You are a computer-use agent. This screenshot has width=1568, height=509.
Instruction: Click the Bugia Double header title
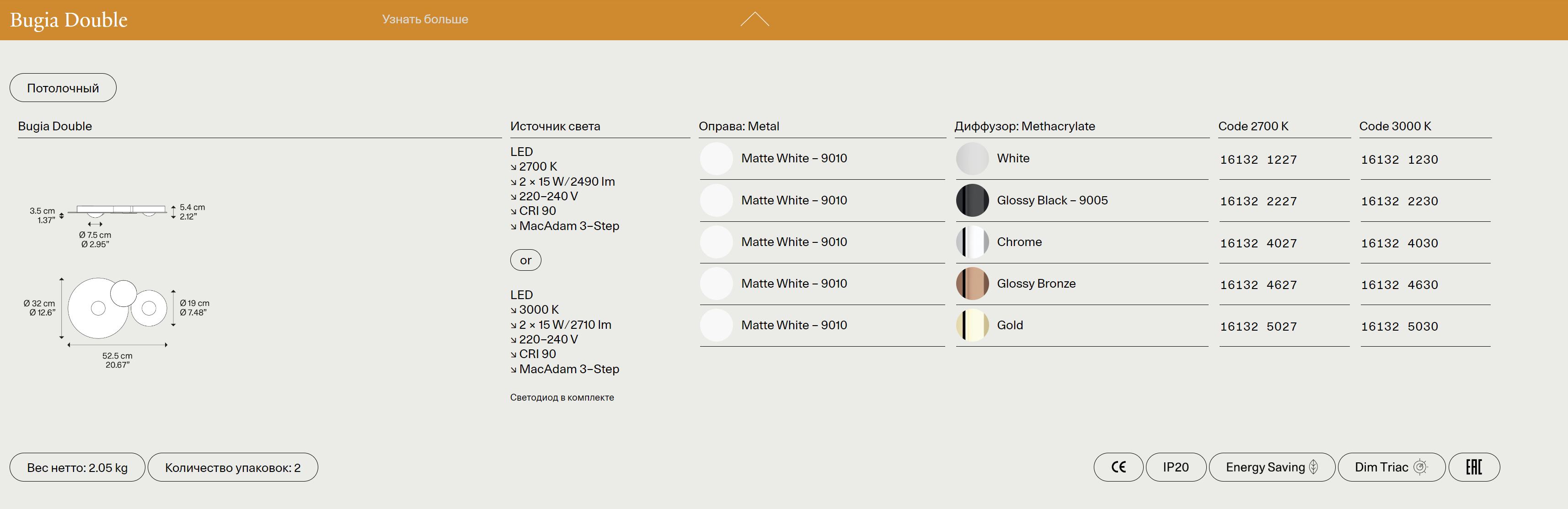pos(69,20)
